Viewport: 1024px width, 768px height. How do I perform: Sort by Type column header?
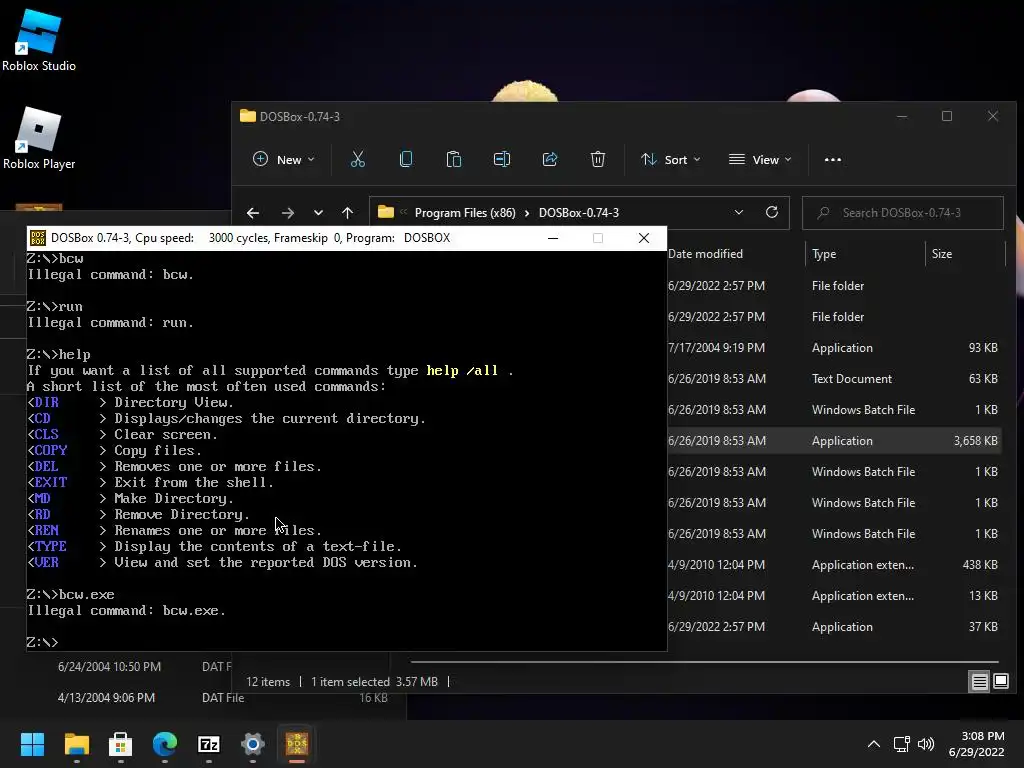point(824,254)
